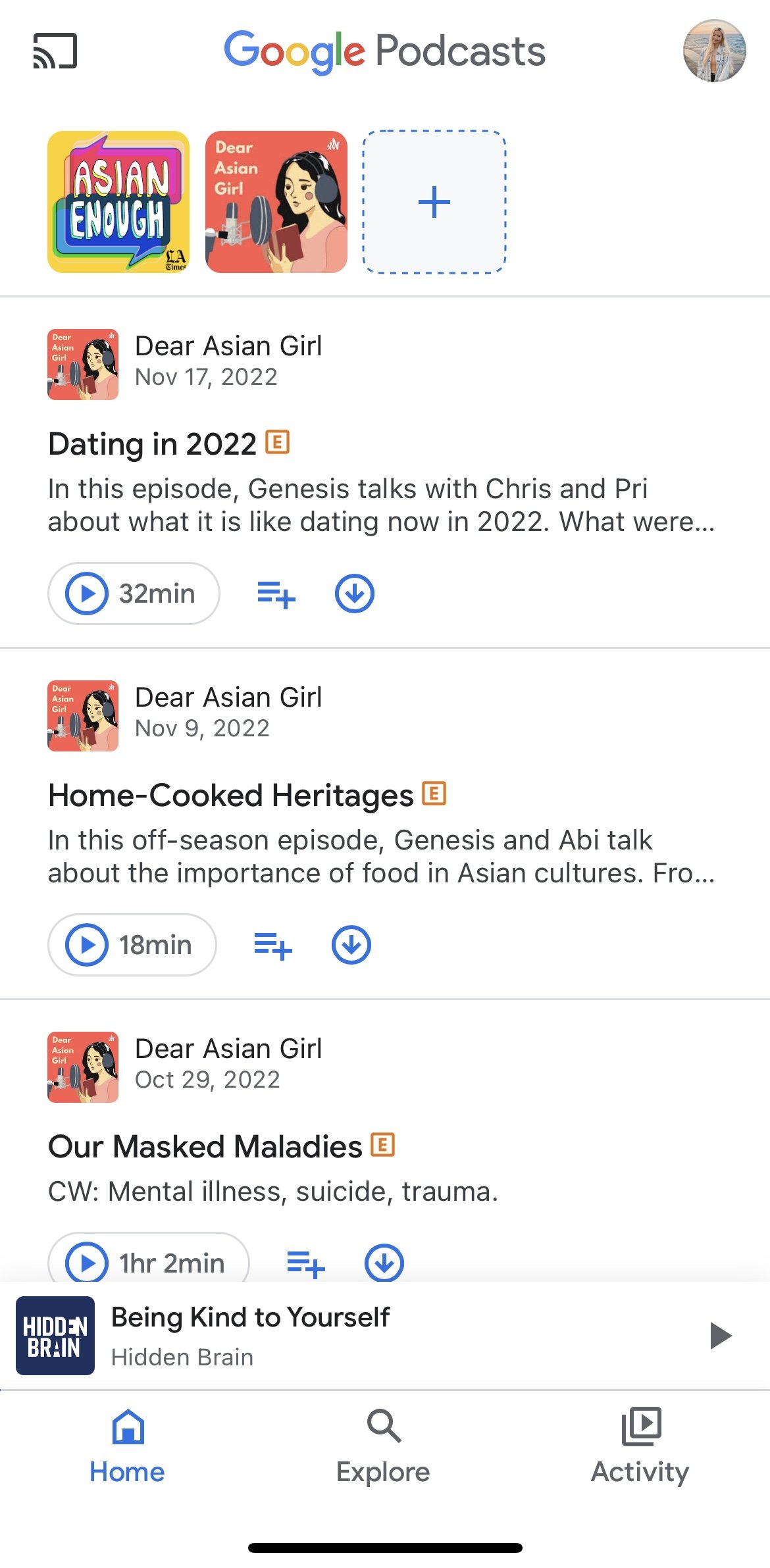Download the Home-Cooked Heritages episode

351,945
